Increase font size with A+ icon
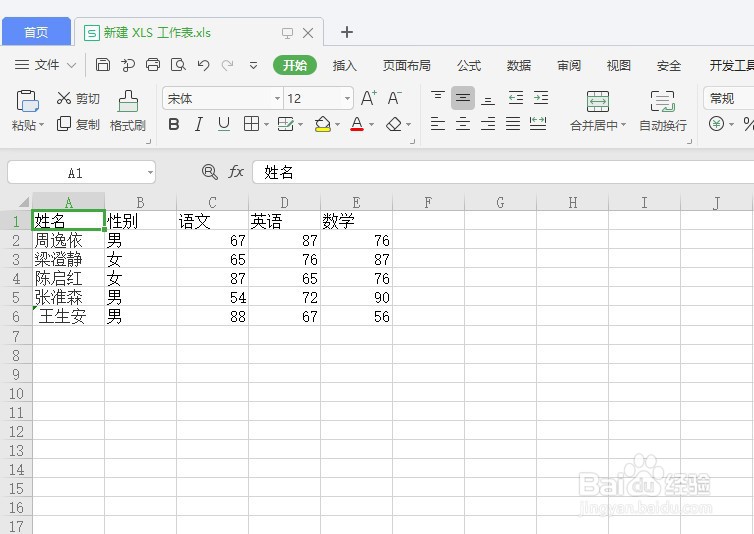 point(368,98)
